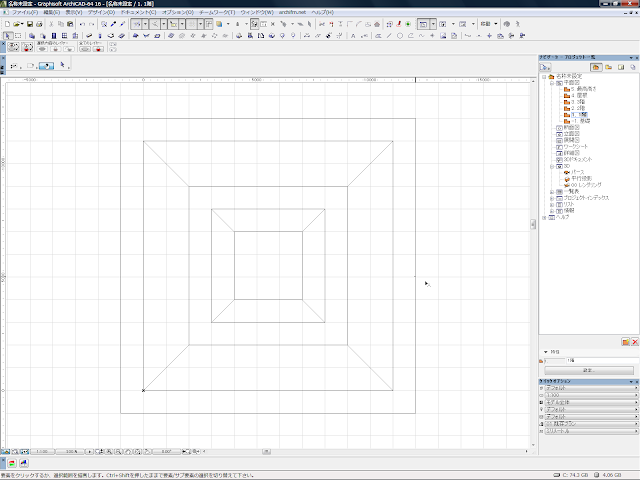The image size is (640, 480).
Task: Open the オプション(O) menu
Action: click(178, 12)
